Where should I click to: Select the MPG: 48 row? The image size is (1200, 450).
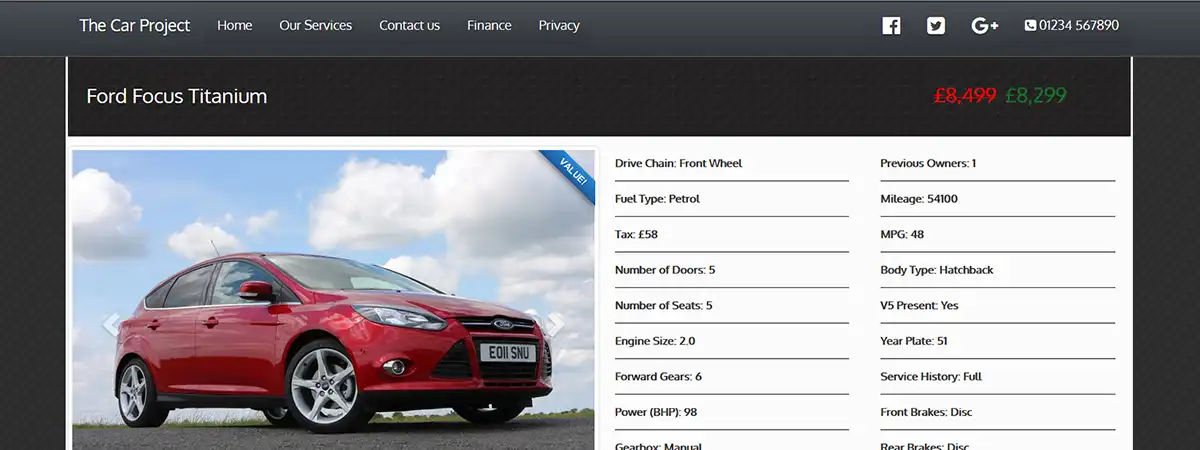[997, 235]
